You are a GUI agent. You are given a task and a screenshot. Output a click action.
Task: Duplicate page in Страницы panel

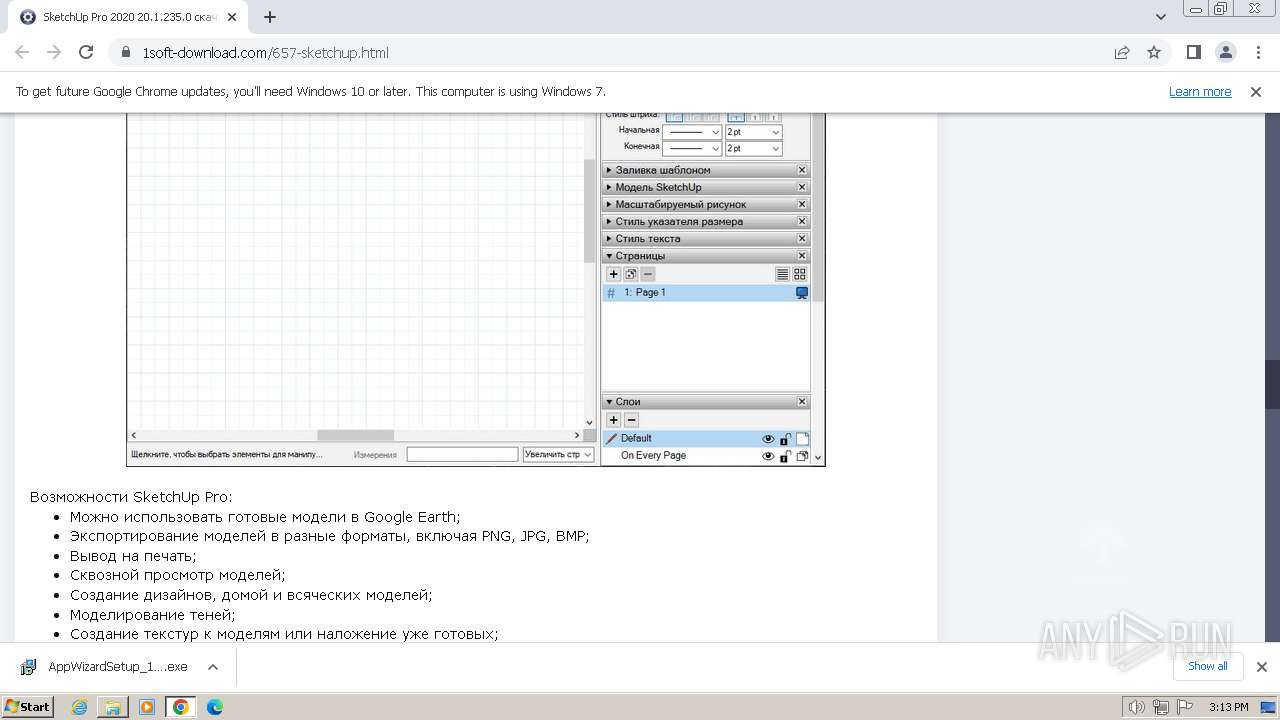(631, 274)
